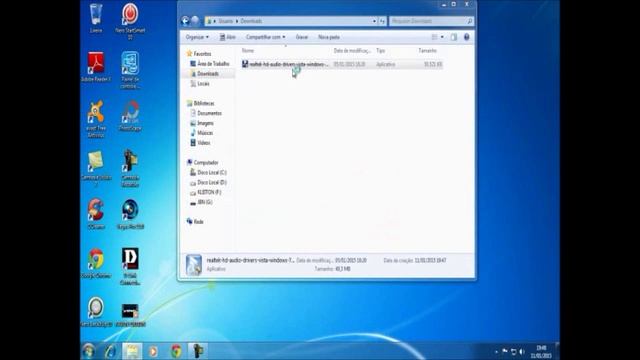Select the D-Link desktop shortcut

pyautogui.click(x=130, y=267)
